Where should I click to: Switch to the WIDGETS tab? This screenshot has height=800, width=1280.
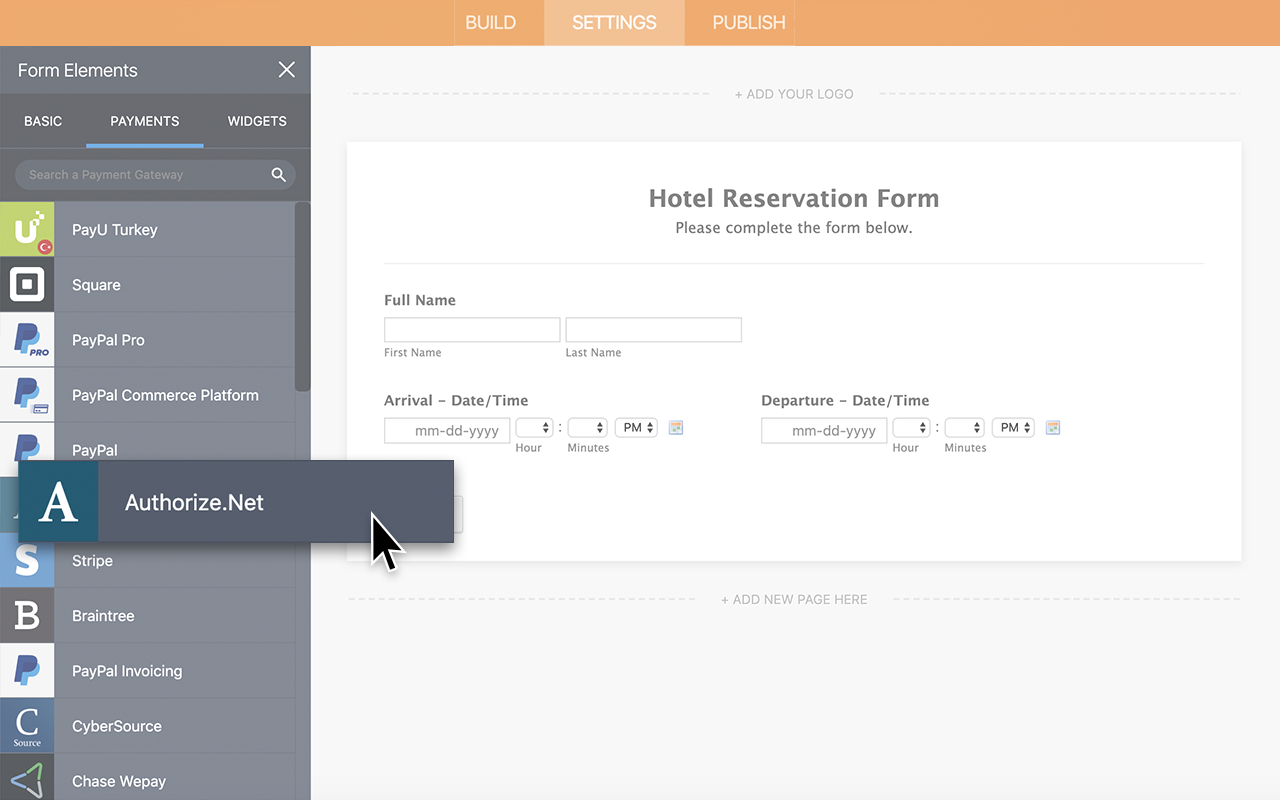pyautogui.click(x=257, y=121)
